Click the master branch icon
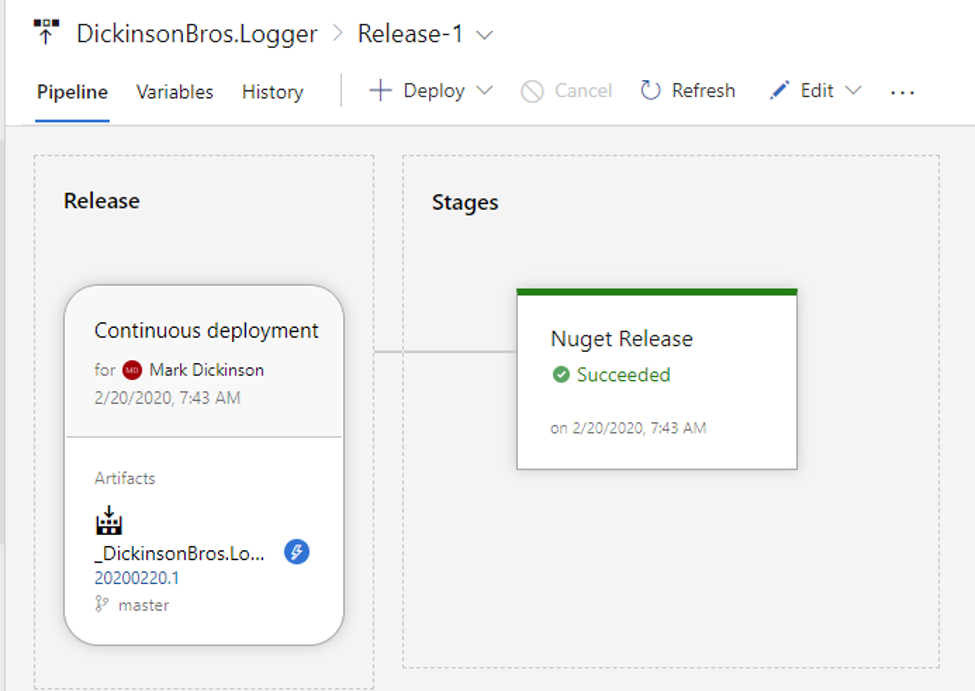This screenshot has height=691, width=975. coord(101,604)
